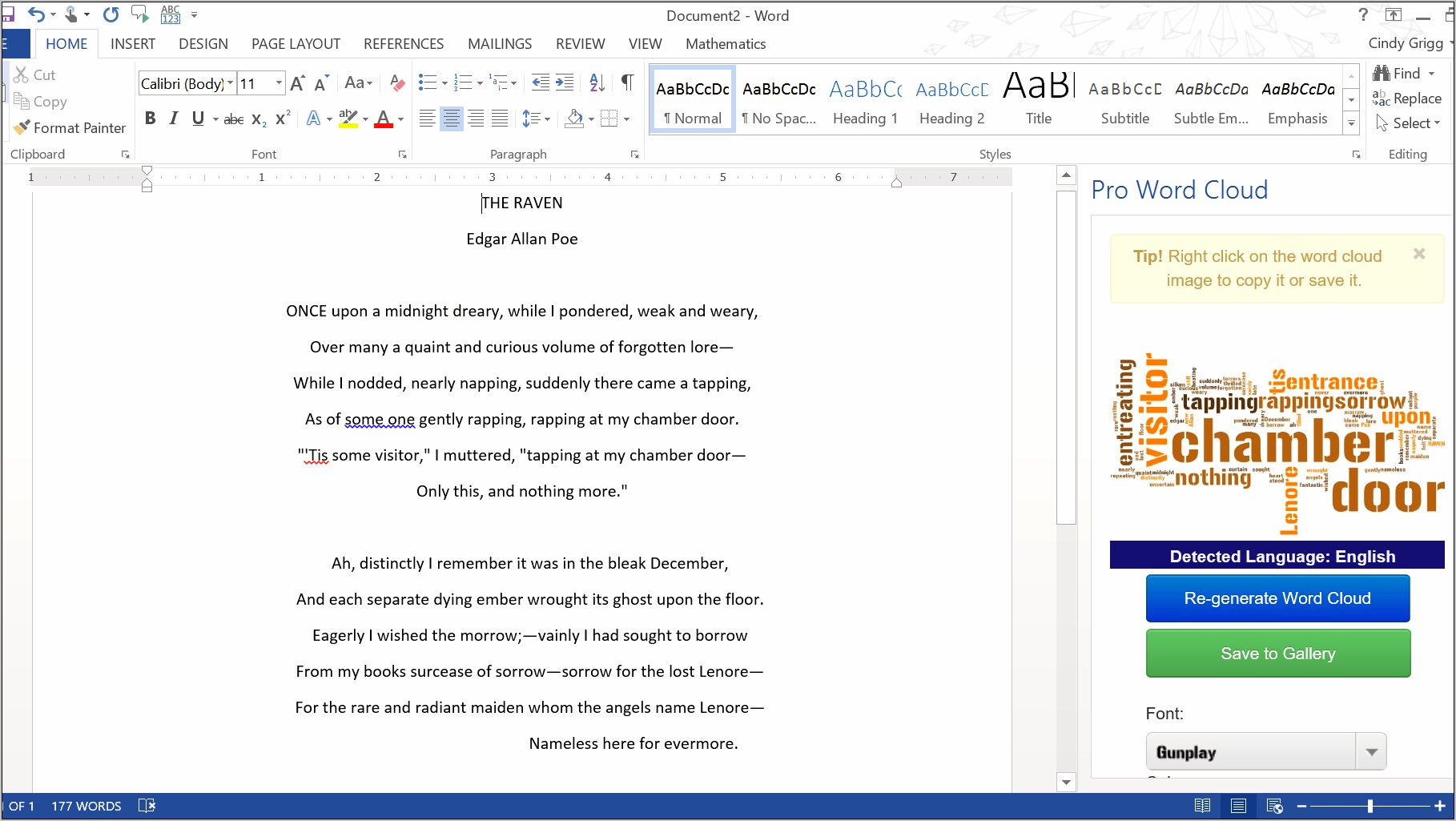Apply subscript x2 formatting
Viewport: 1456px width, 821px height.
[259, 119]
